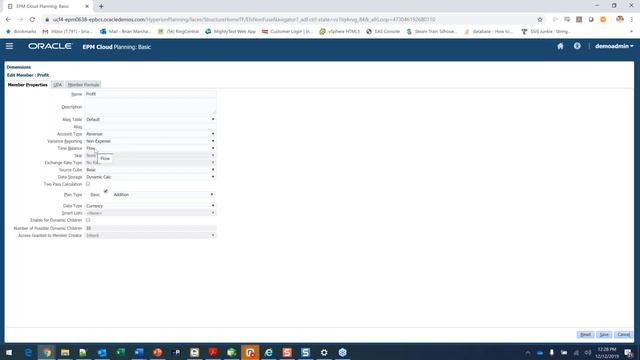Viewport: 640px width, 360px height.
Task: Open File Explorer from the taskbar
Action: [65, 352]
